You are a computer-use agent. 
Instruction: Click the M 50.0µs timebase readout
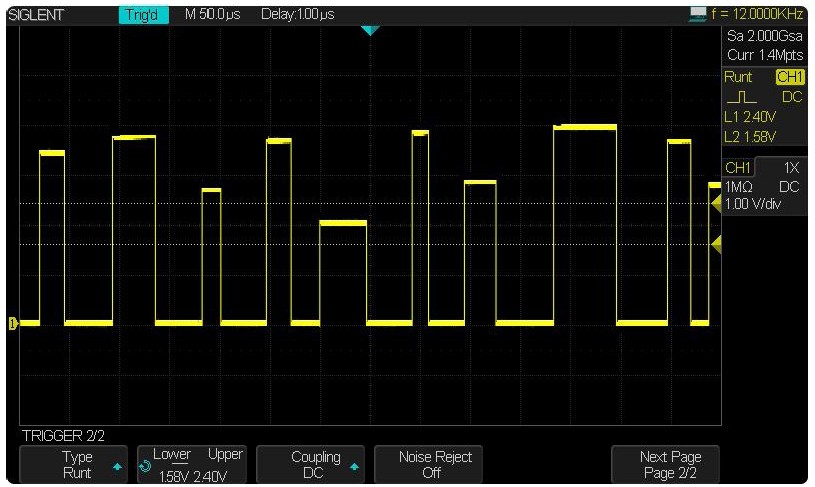tap(213, 15)
